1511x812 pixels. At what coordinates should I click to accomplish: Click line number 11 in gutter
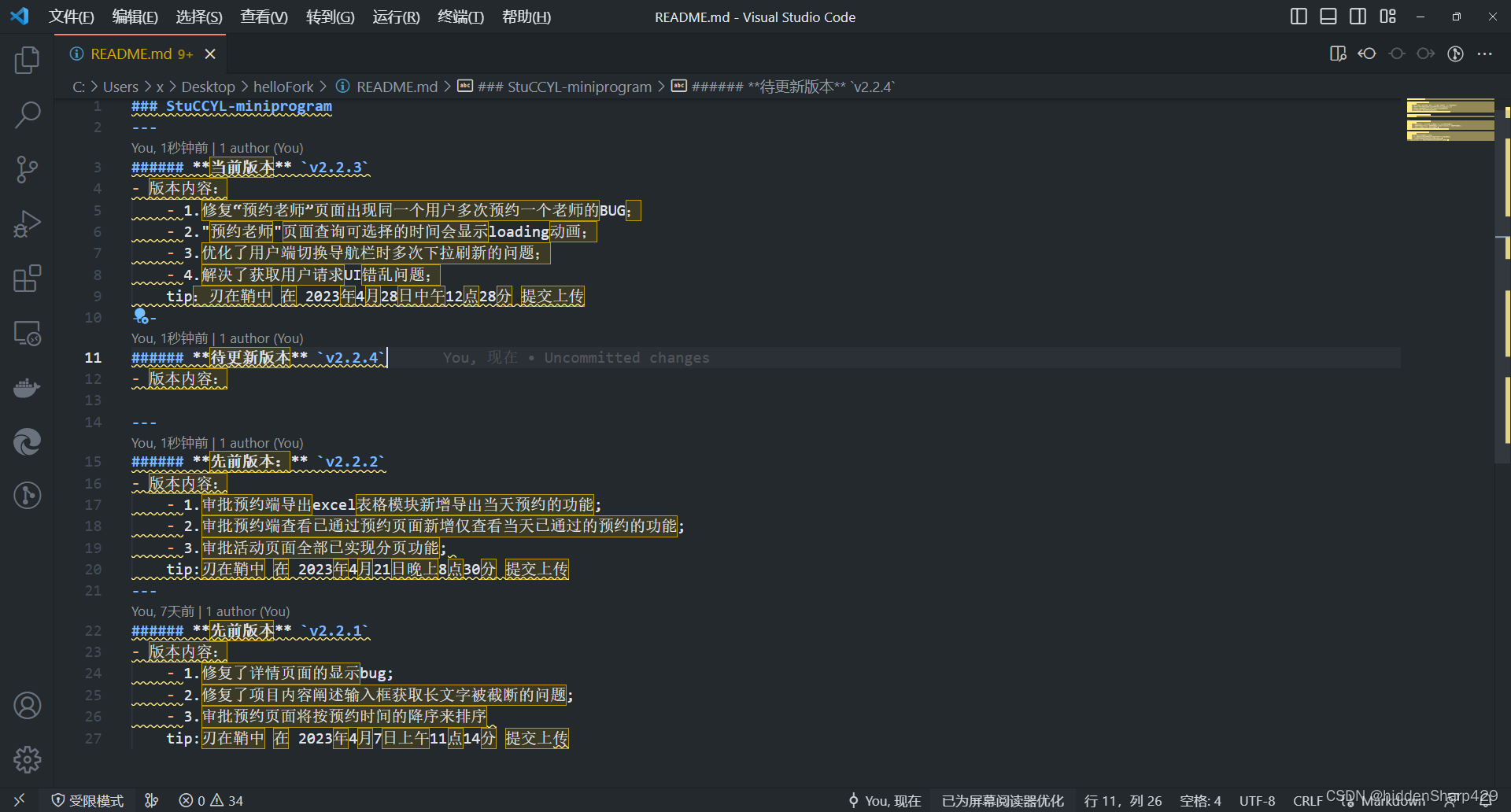93,358
